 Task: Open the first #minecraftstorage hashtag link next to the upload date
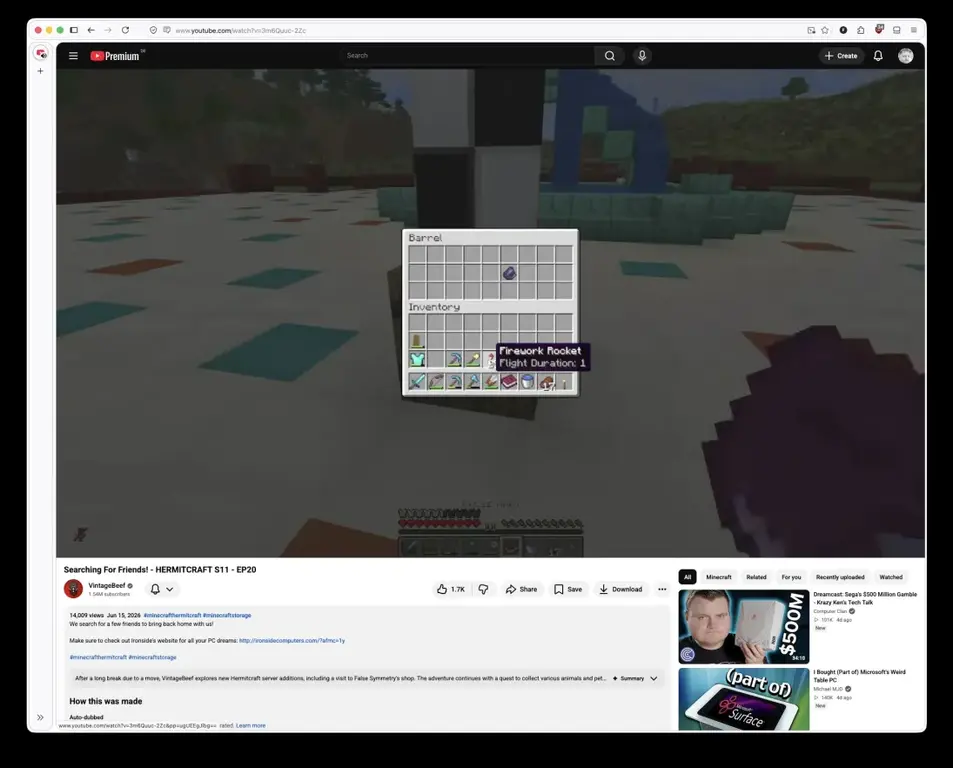click(x=227, y=615)
